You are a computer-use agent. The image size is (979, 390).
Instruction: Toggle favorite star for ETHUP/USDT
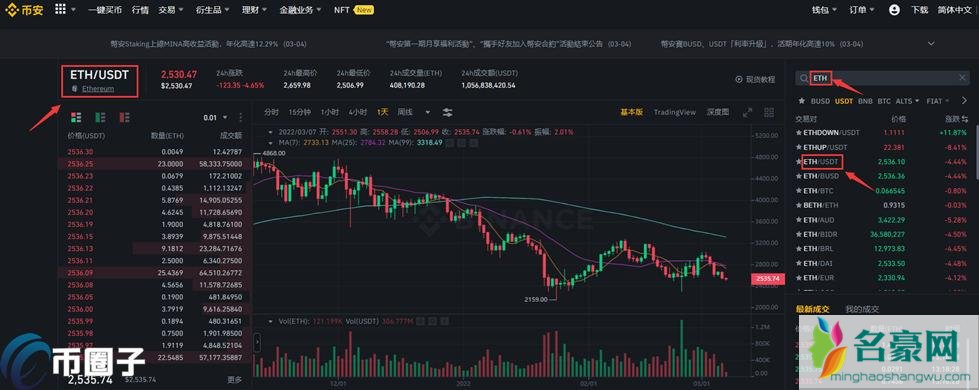point(799,147)
